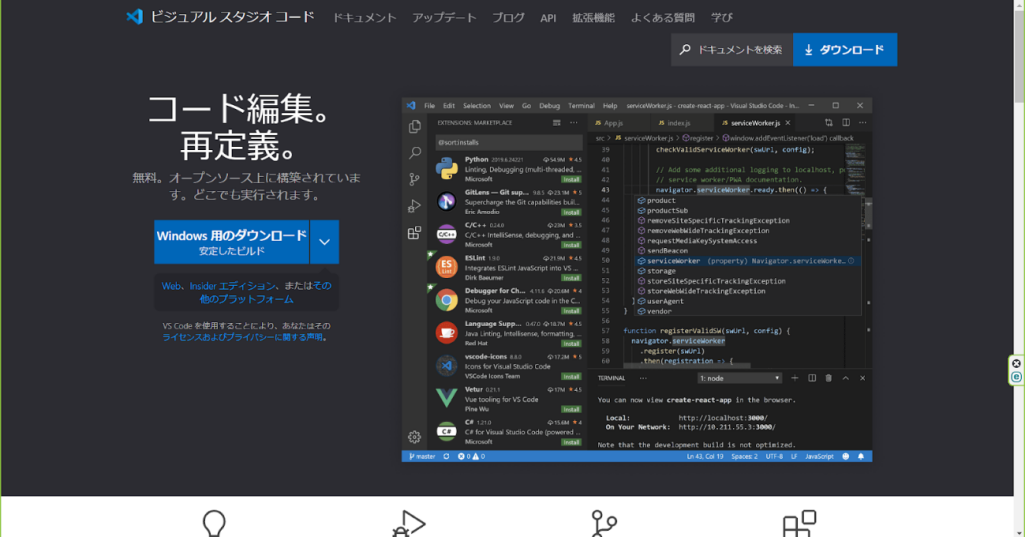Open the 1: node terminal dropdown in screenshot

(x=739, y=378)
